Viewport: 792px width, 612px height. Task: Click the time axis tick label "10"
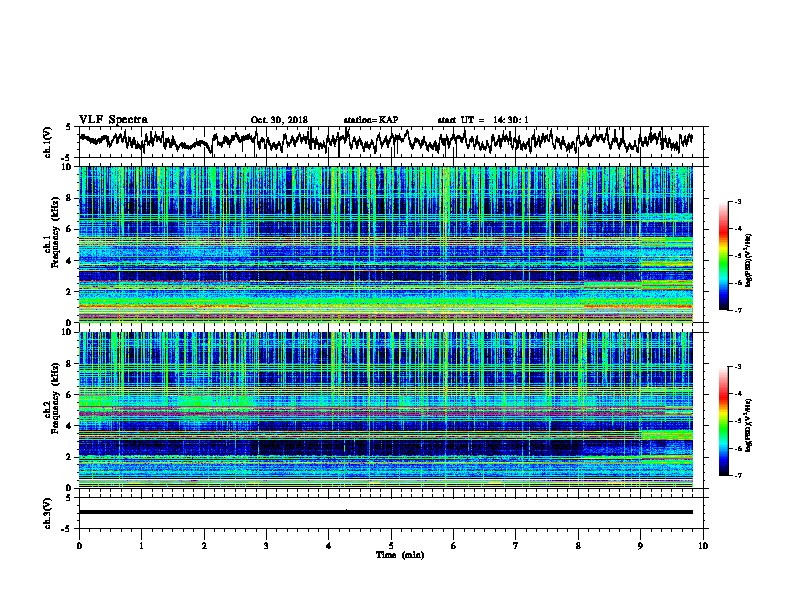(703, 546)
